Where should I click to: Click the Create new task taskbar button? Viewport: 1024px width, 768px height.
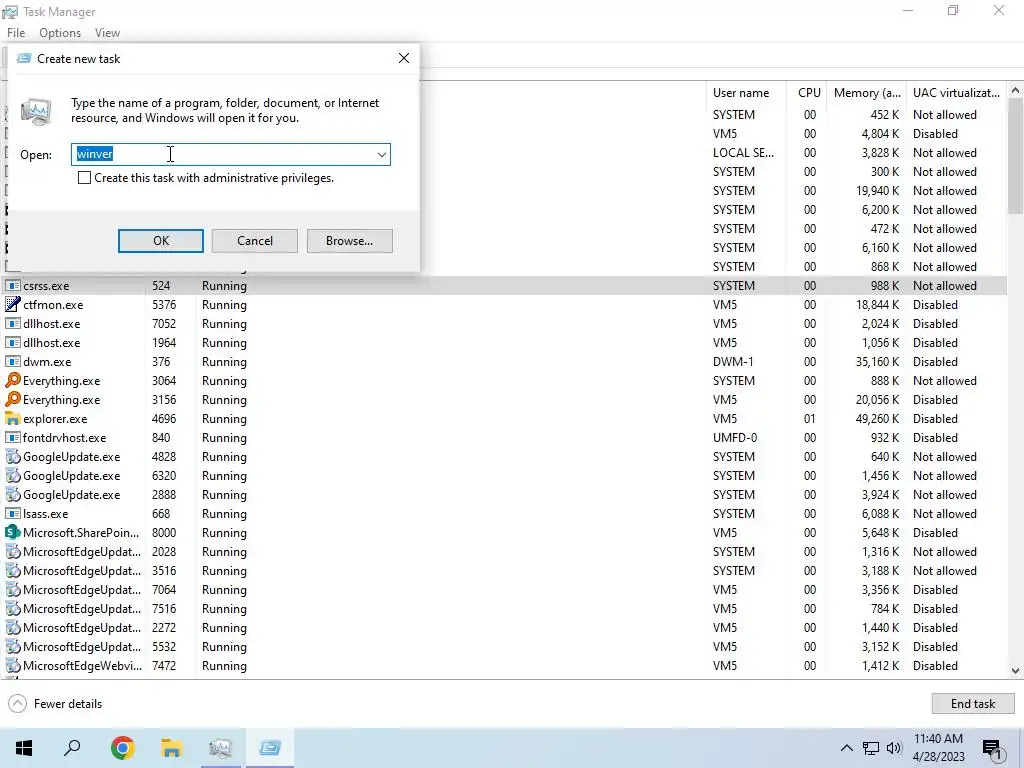[270, 748]
